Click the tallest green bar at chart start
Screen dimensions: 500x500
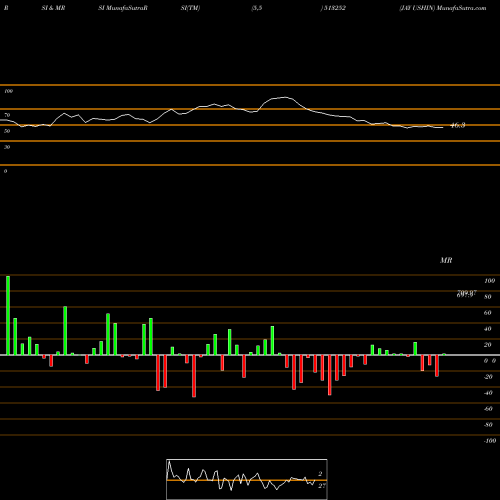(8, 315)
